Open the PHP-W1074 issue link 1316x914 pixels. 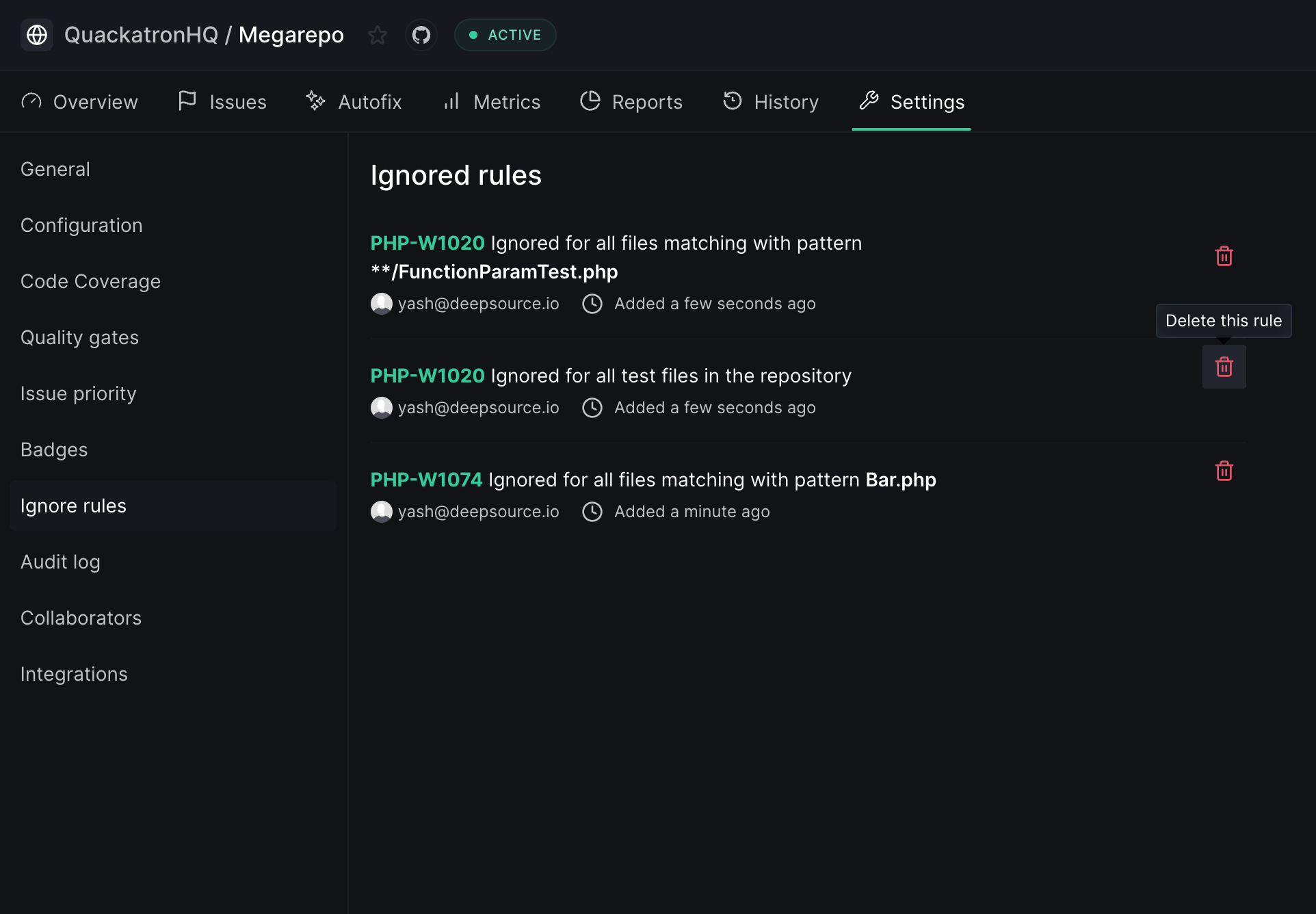tap(426, 480)
